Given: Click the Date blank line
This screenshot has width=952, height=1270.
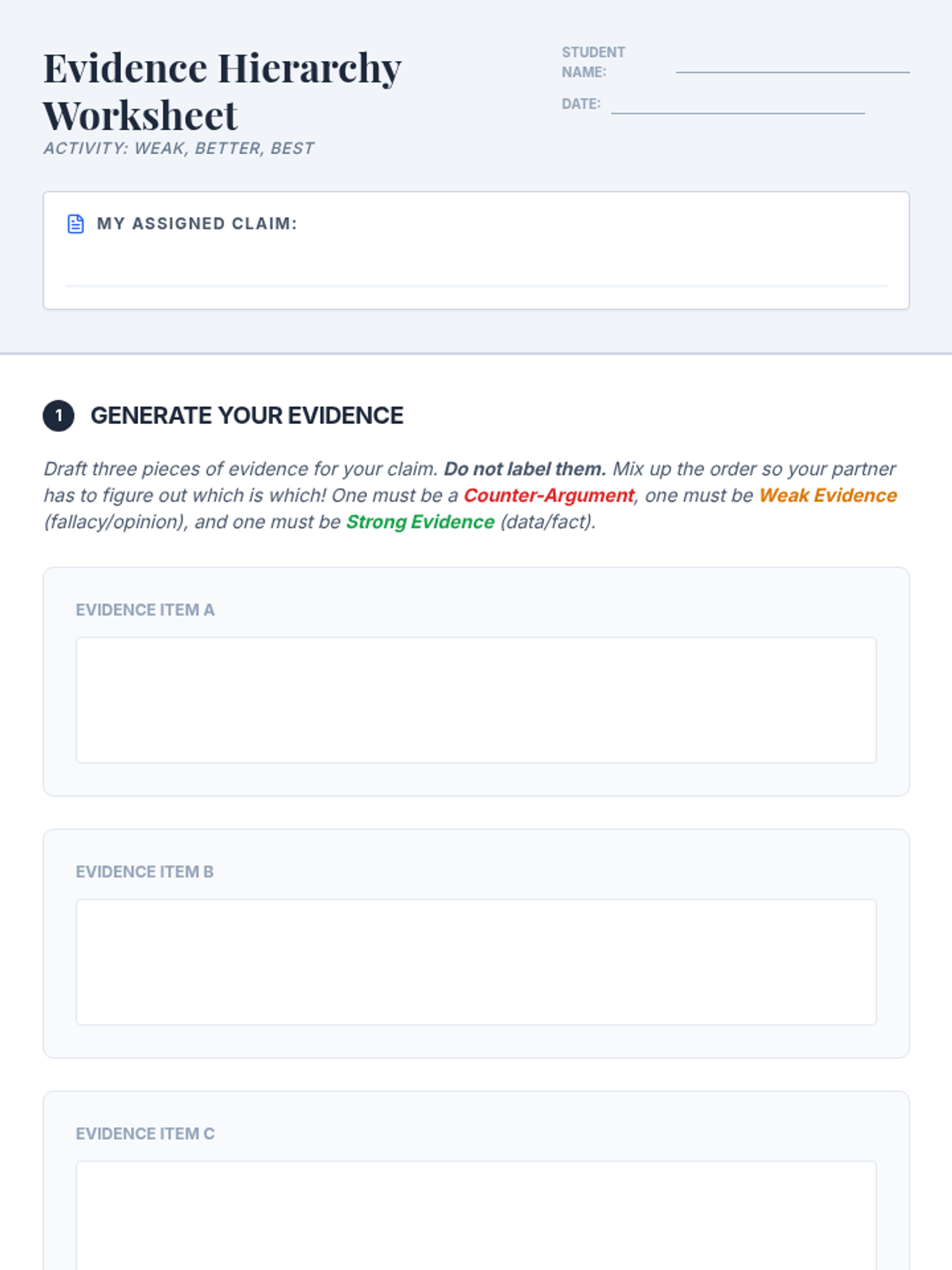Looking at the screenshot, I should coord(738,112).
